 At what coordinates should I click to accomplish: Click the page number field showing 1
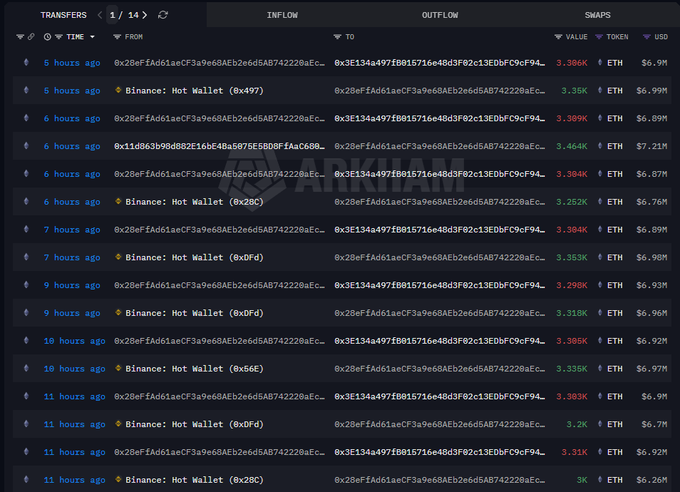tap(113, 15)
